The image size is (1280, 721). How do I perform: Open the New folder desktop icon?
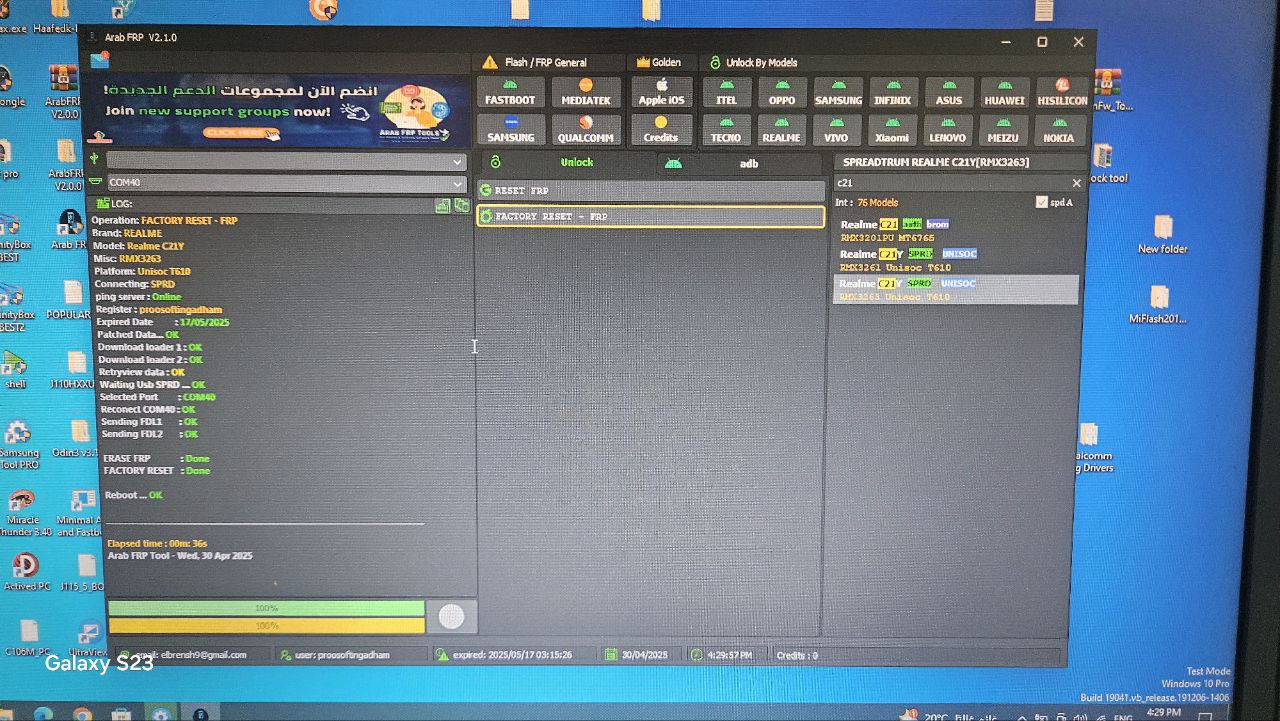coord(1163,234)
